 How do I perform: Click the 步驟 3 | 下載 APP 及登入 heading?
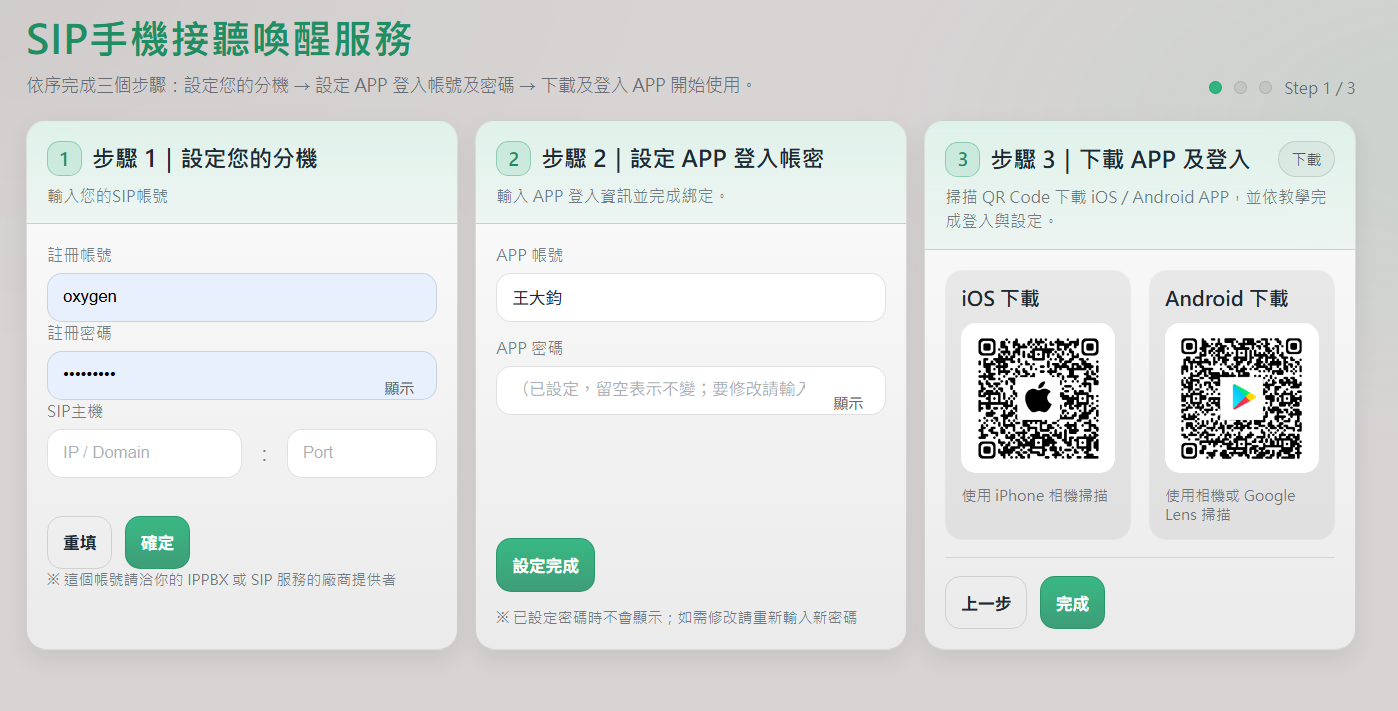point(1120,159)
